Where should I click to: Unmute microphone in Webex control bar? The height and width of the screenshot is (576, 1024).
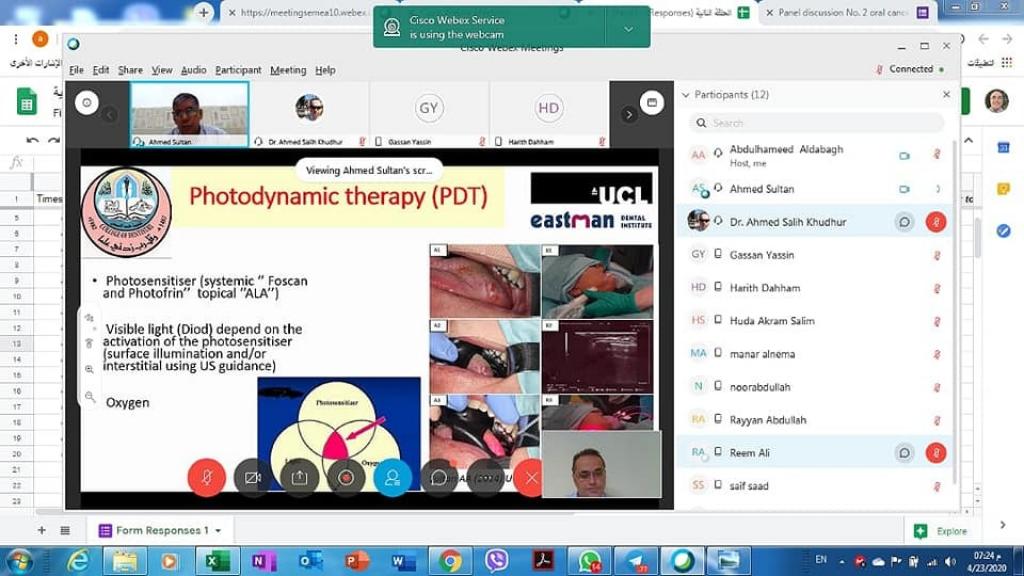point(207,478)
